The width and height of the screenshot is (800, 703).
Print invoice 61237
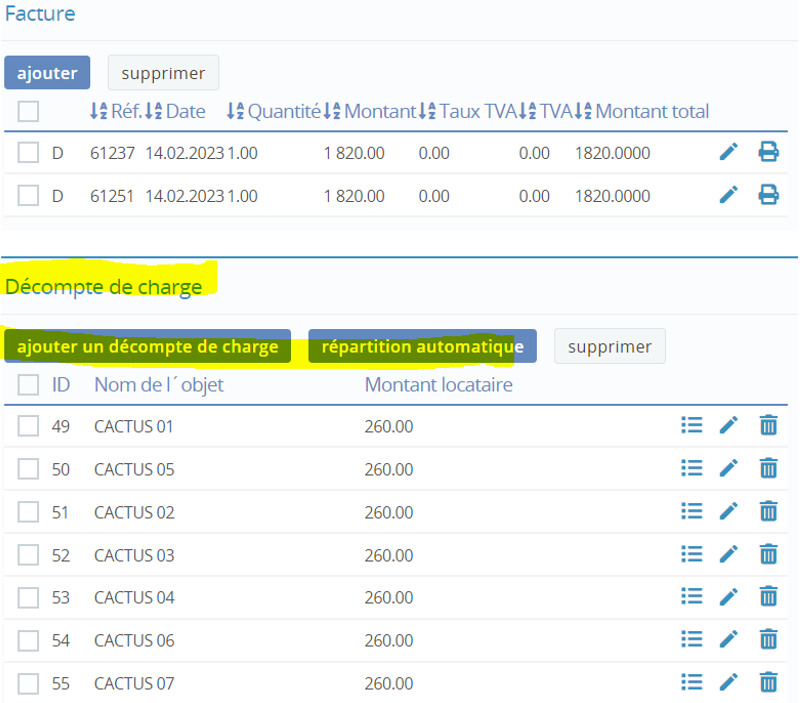click(768, 153)
